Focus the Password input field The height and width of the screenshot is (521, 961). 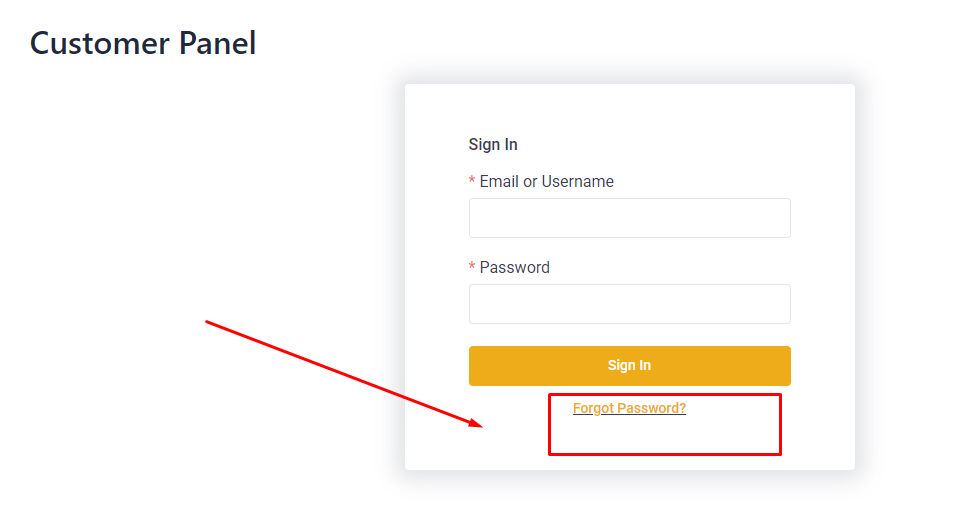(x=629, y=304)
